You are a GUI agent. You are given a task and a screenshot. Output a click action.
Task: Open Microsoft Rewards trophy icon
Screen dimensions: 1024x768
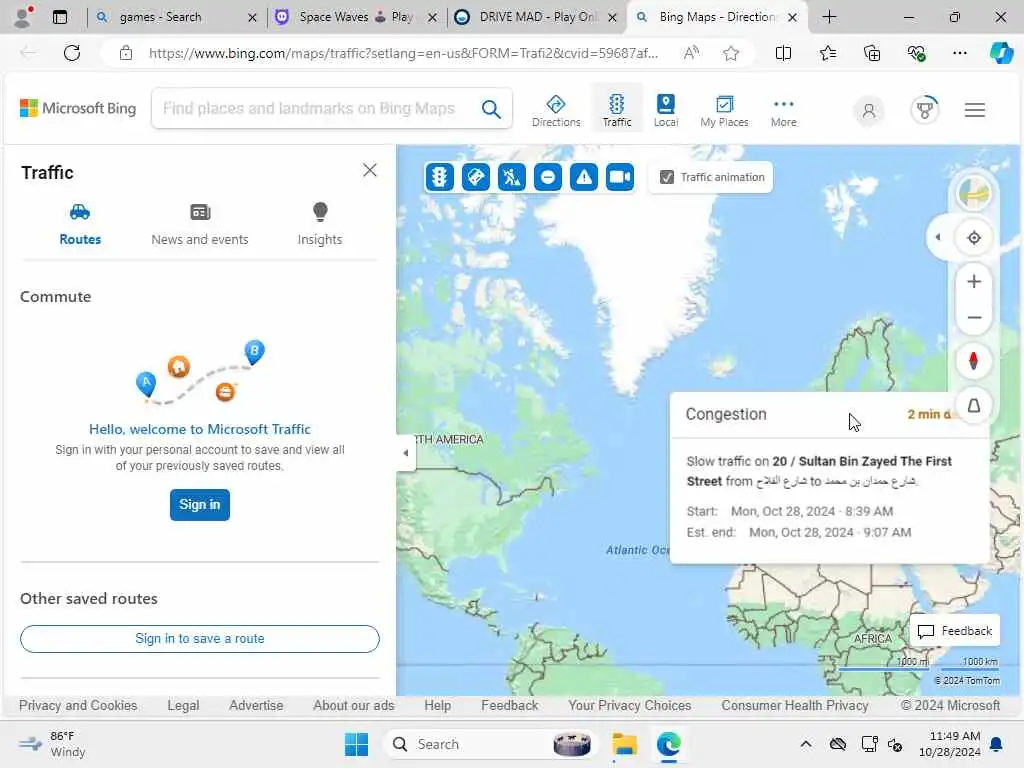pos(924,110)
